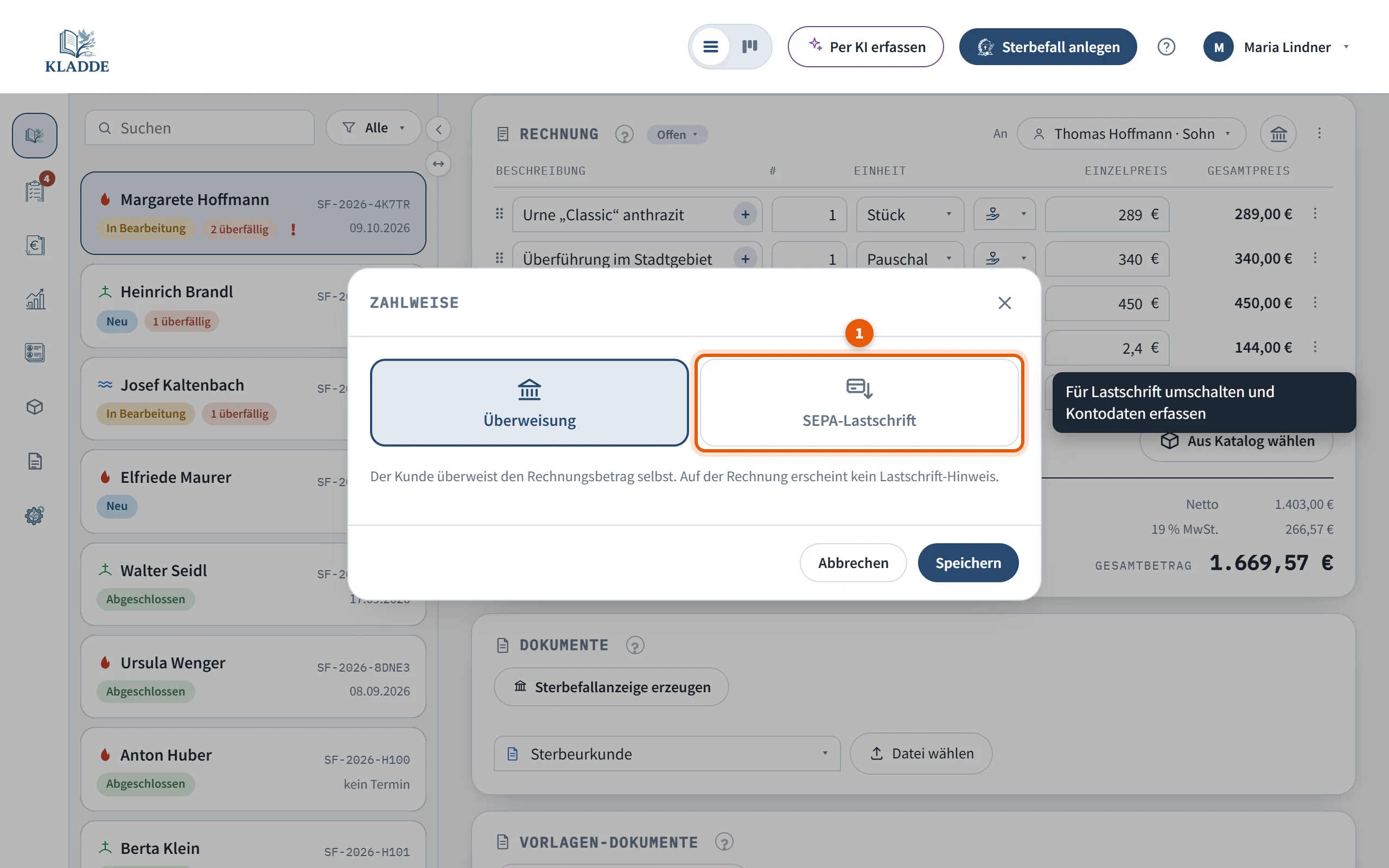Click bank payment method icon
This screenshot has width=1389, height=868.
1278,134
